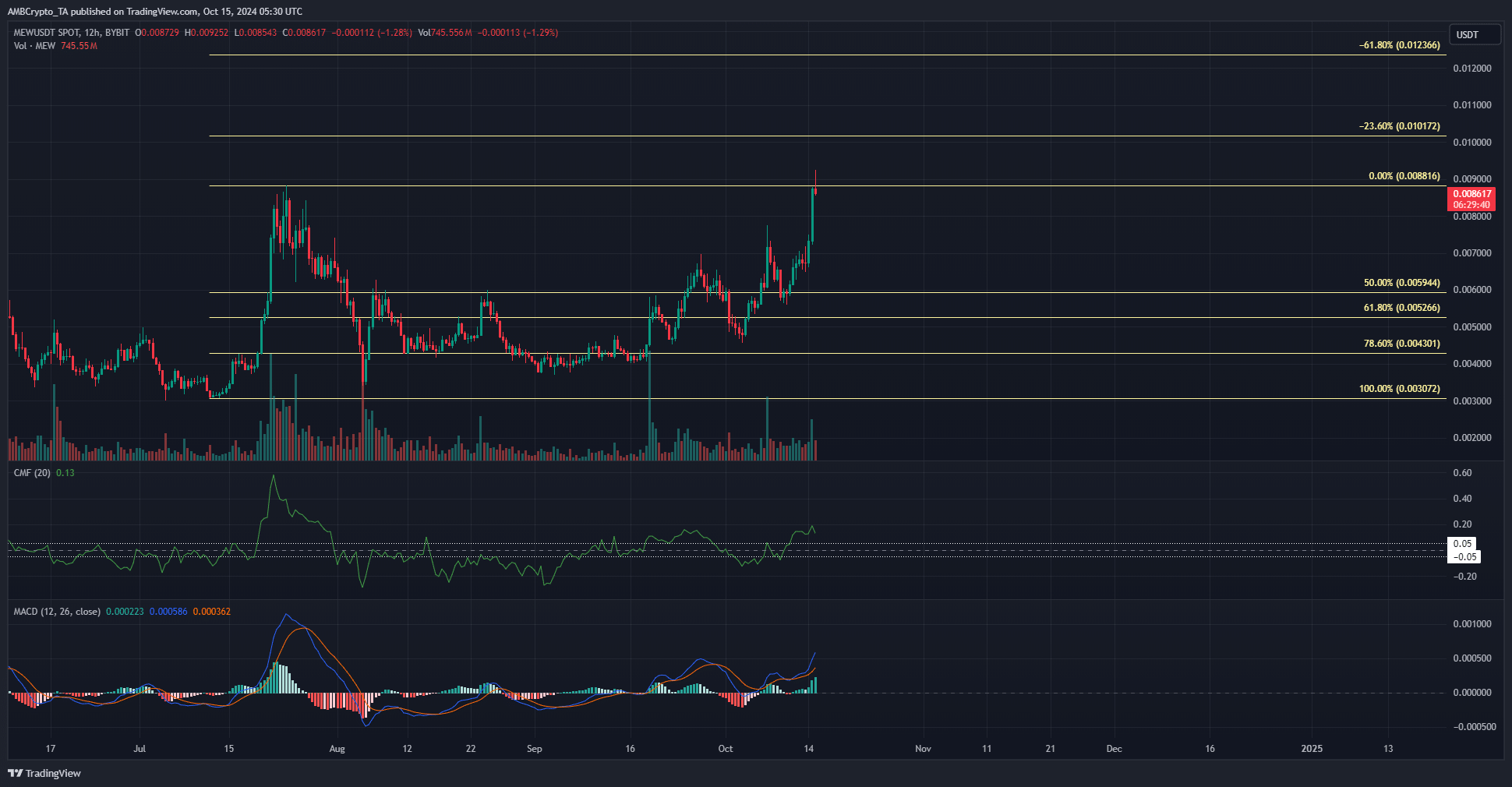Click the MACD line value 0.000586
Screen dimensions: 1512x787
coord(168,612)
